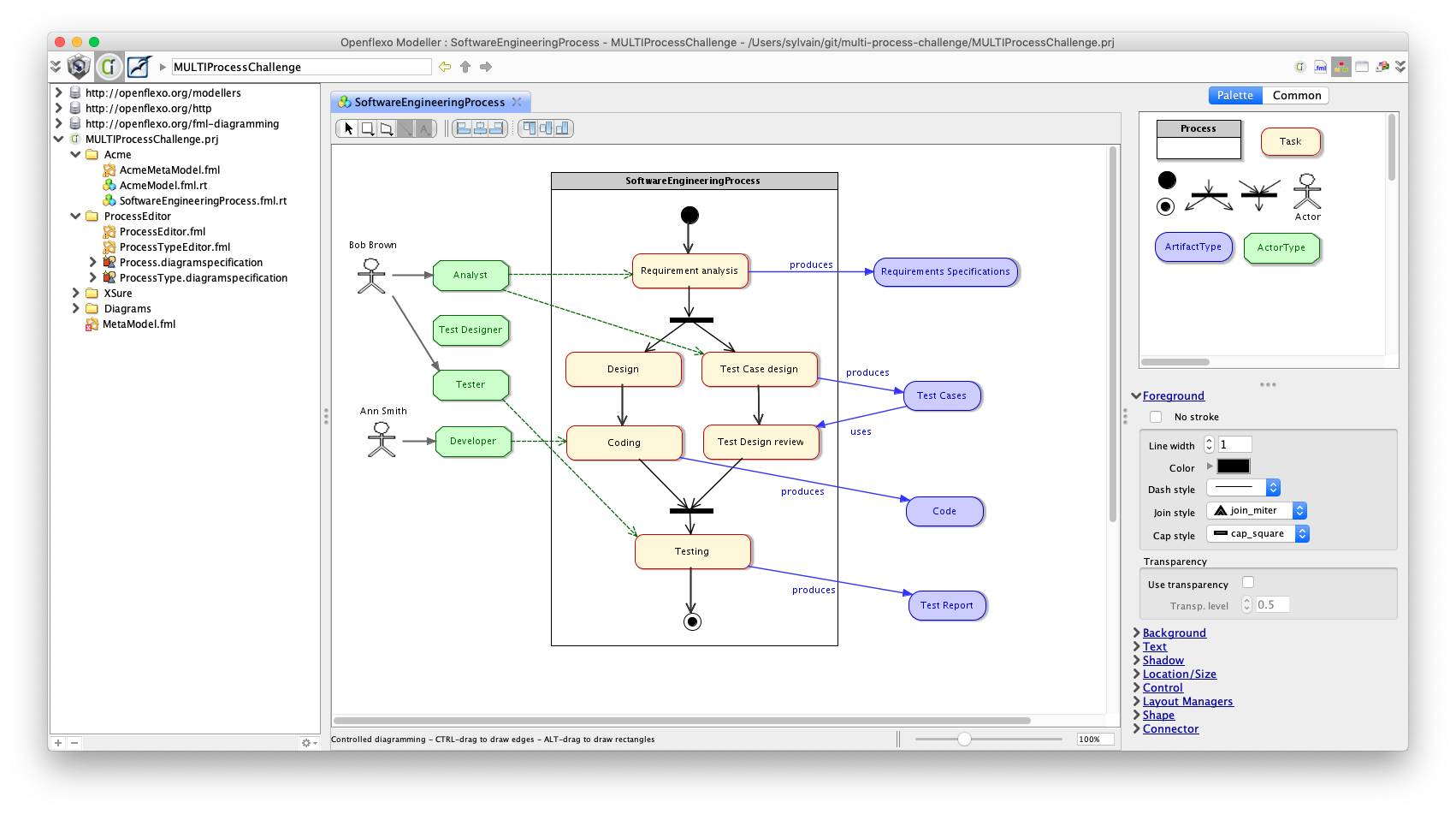Expand the Process.diagramspecification node
This screenshot has width=1456, height=814.
tap(92, 262)
